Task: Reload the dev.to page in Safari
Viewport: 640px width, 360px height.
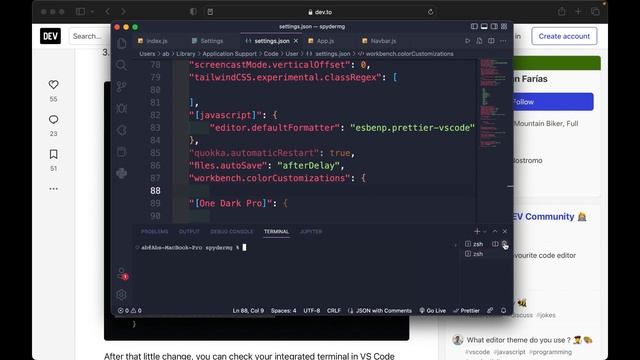Action: 431,12
